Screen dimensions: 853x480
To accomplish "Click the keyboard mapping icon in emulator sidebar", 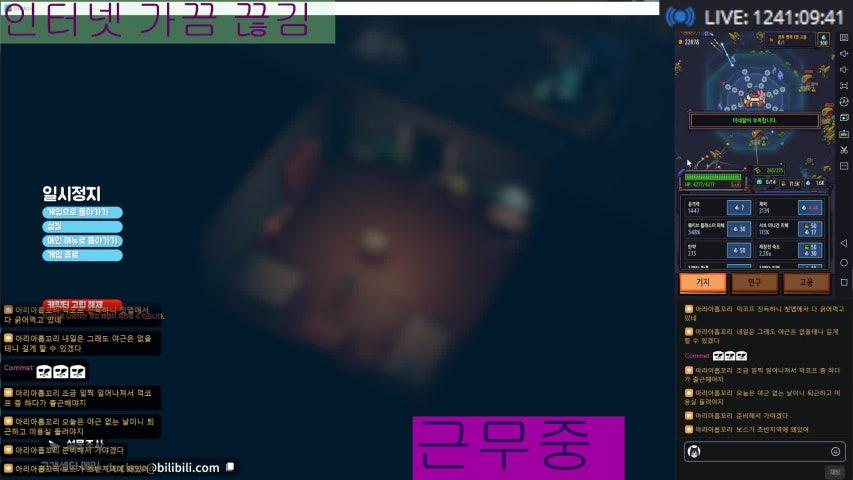I will 844,38.
